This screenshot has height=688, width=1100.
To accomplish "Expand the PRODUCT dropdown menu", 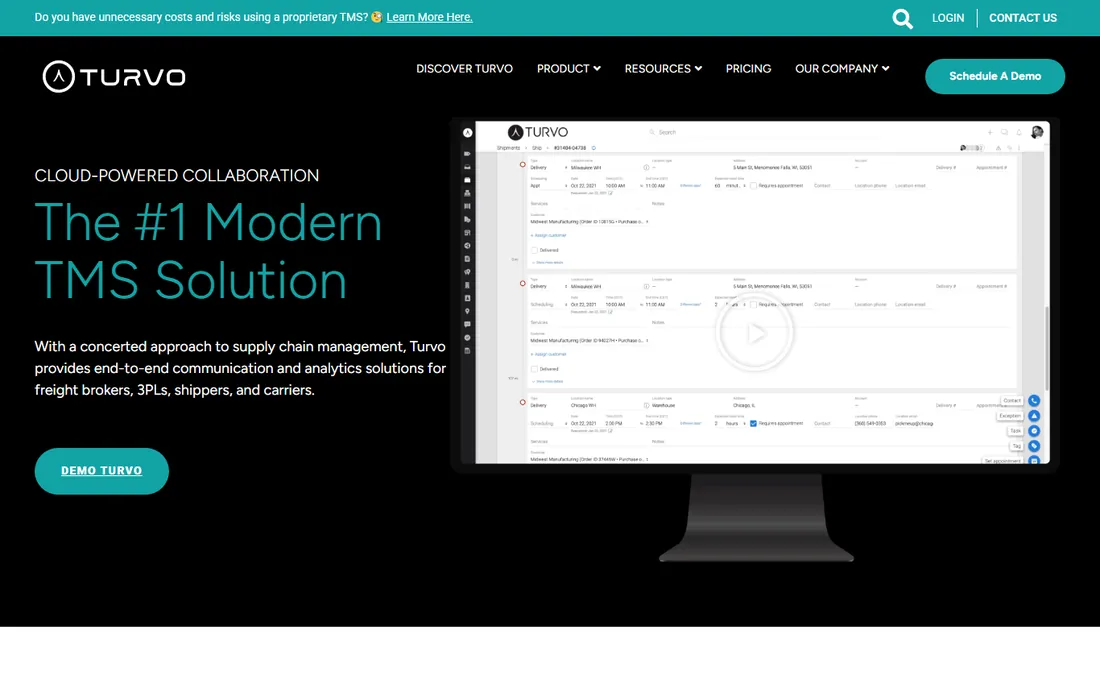I will click(x=568, y=69).
